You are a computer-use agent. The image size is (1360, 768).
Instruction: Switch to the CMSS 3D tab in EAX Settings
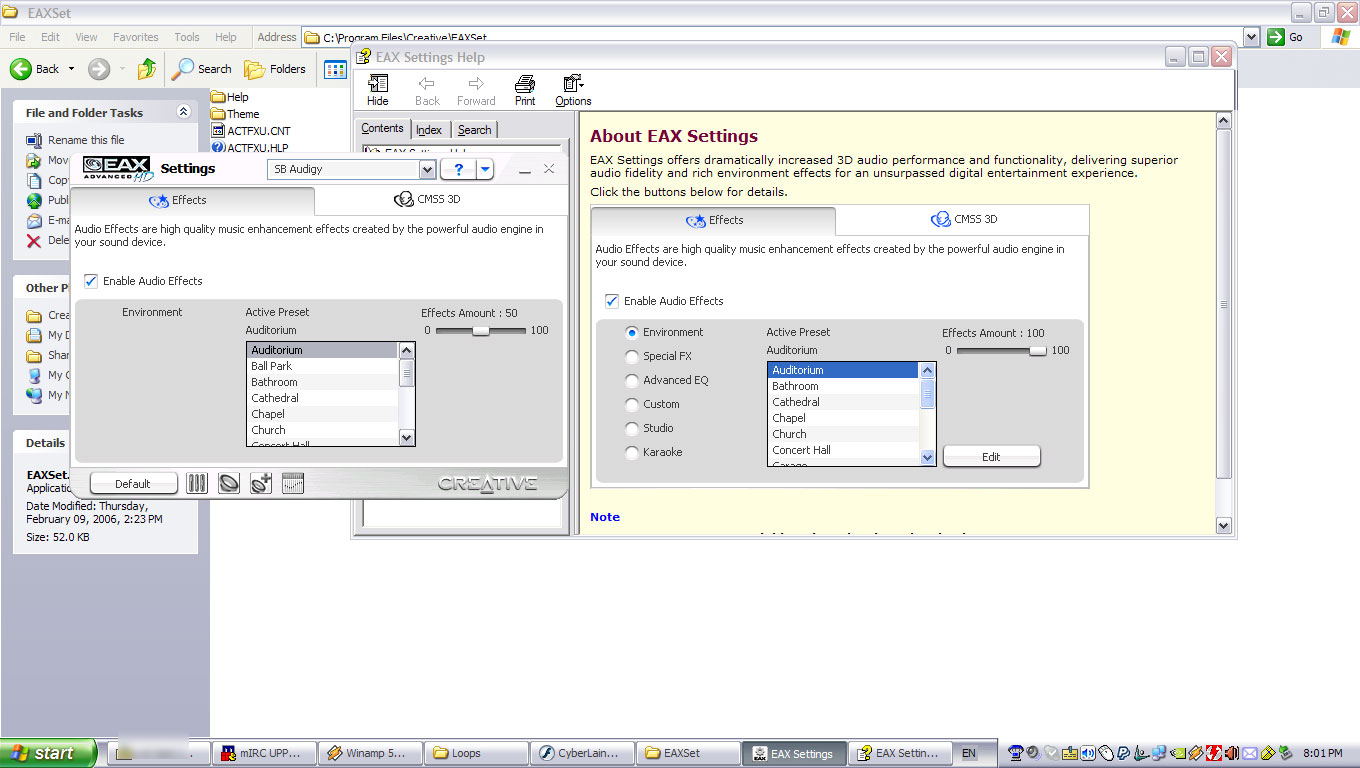[428, 200]
